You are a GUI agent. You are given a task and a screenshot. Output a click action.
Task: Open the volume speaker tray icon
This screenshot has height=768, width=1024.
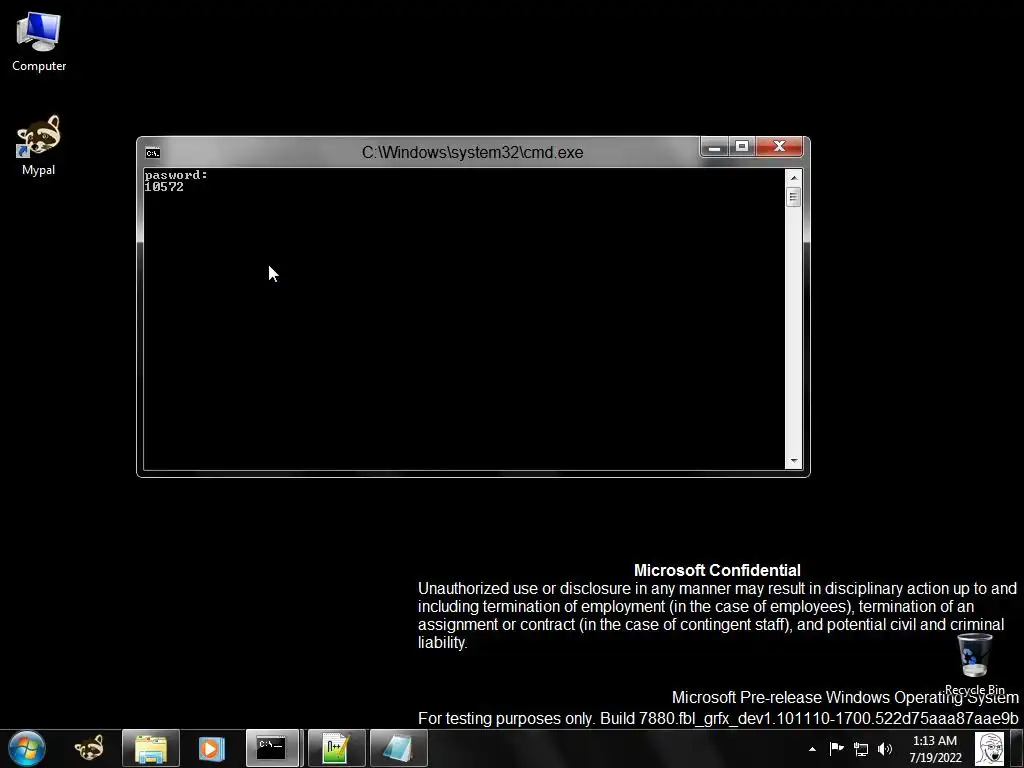pos(885,749)
